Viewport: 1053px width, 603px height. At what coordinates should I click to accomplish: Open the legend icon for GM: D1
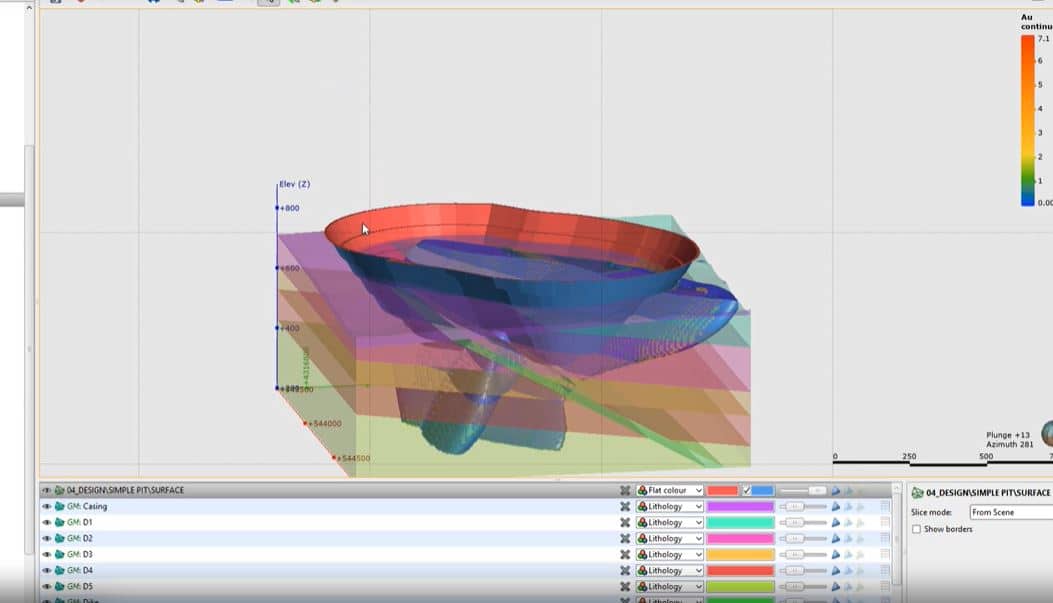coord(885,523)
